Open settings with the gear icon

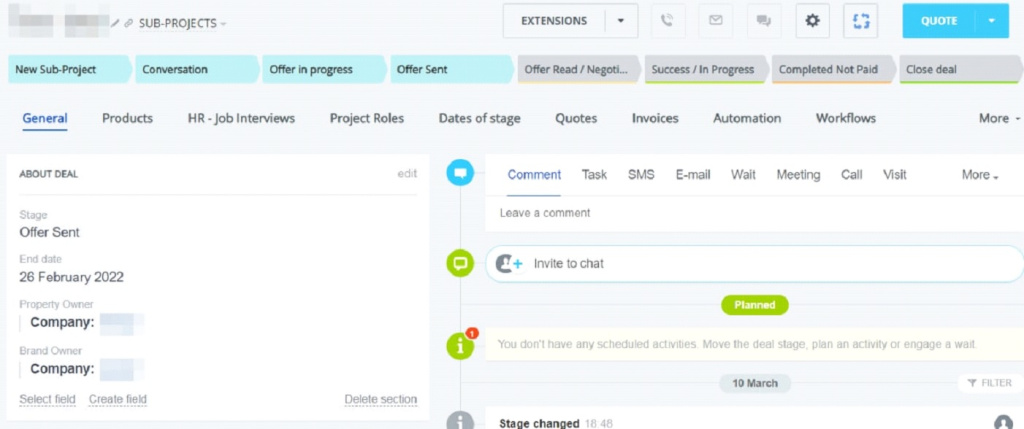click(812, 21)
